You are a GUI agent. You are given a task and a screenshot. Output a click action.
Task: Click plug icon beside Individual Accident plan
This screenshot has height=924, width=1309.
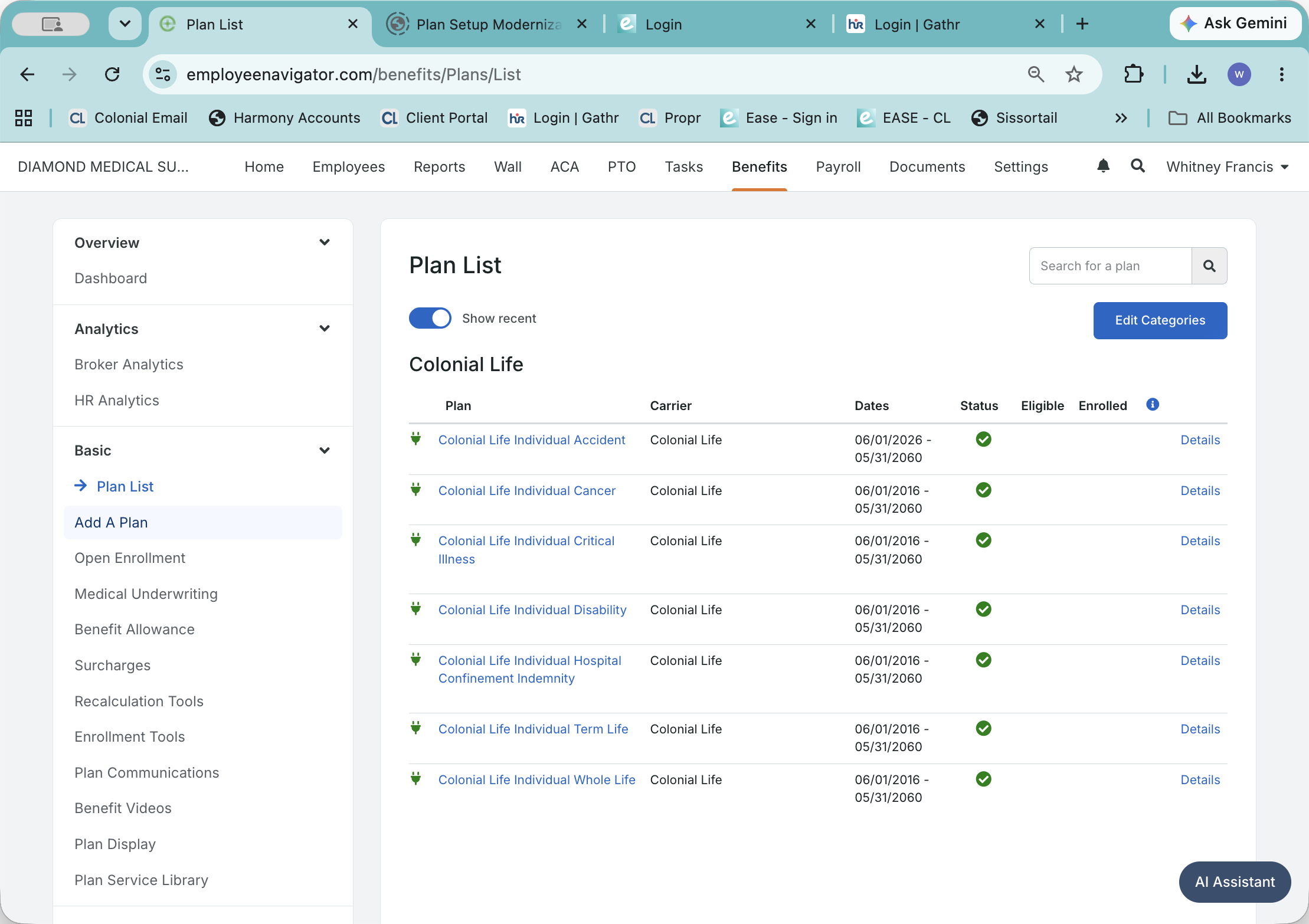coord(416,438)
